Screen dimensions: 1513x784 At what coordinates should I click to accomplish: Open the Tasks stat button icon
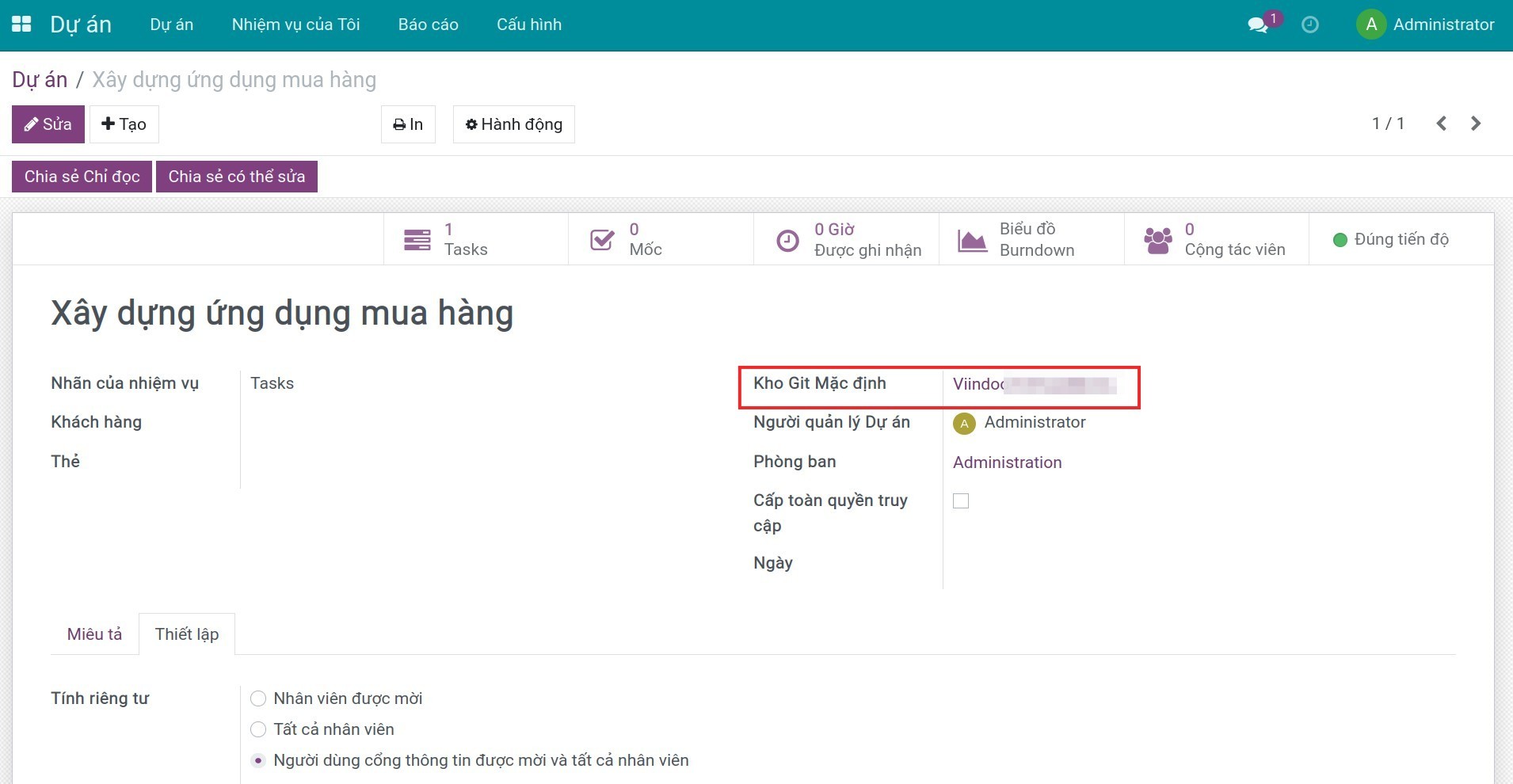417,239
